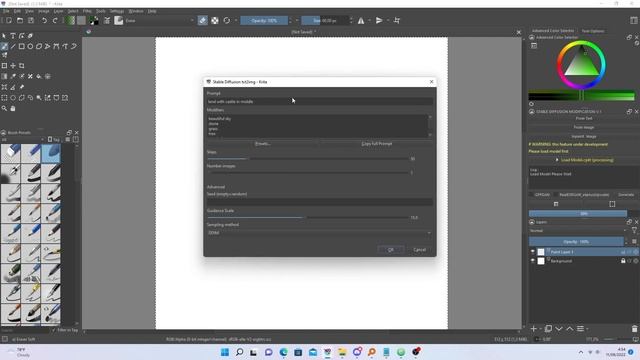Click From Image in Stable Diffusion docker
The image size is (640, 360).
click(x=584, y=127)
